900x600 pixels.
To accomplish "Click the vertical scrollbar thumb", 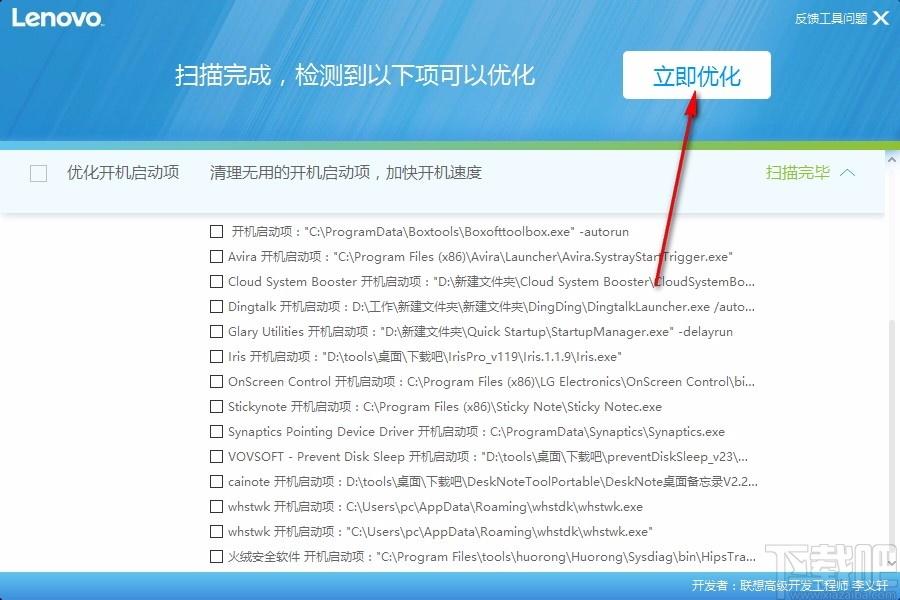I will point(893,439).
